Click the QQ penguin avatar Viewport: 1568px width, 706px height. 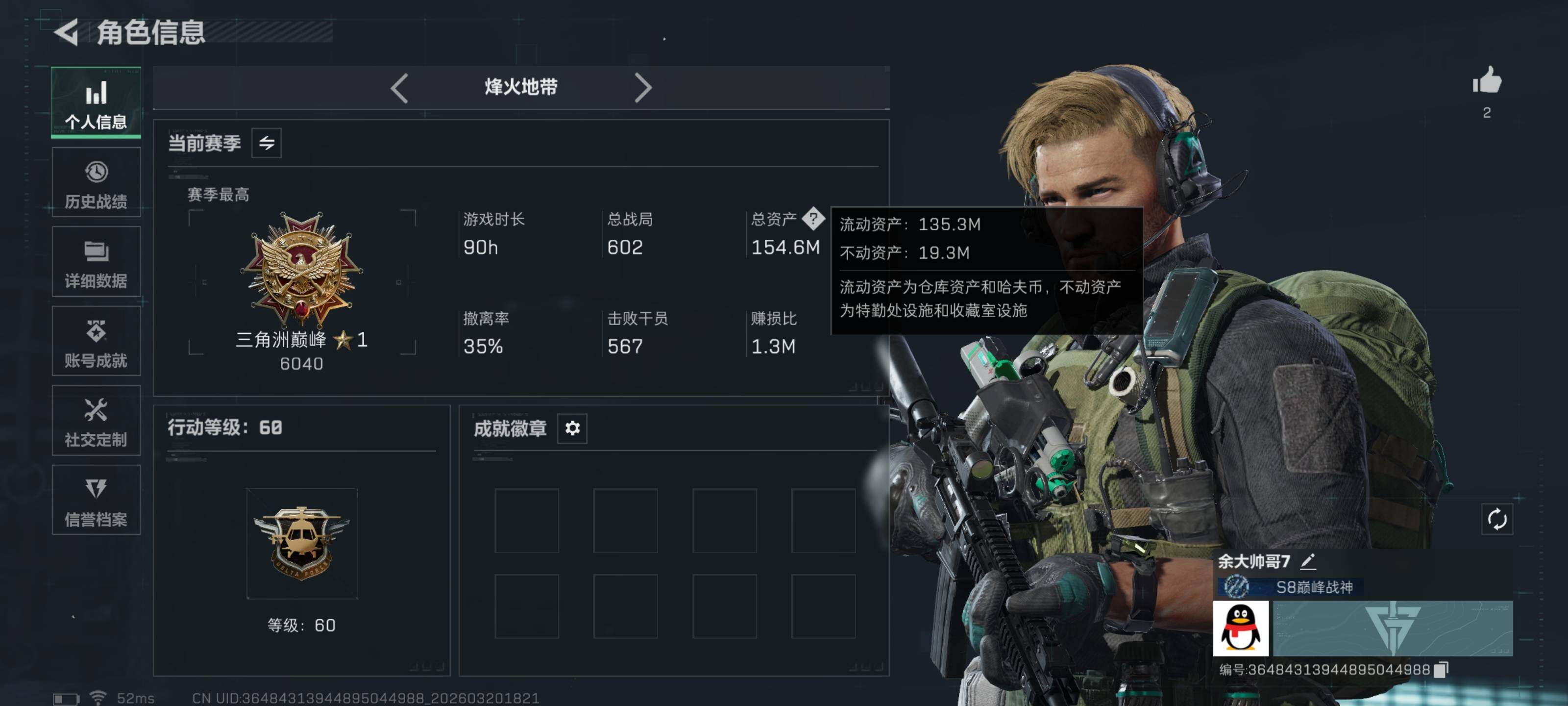pyautogui.click(x=1241, y=628)
